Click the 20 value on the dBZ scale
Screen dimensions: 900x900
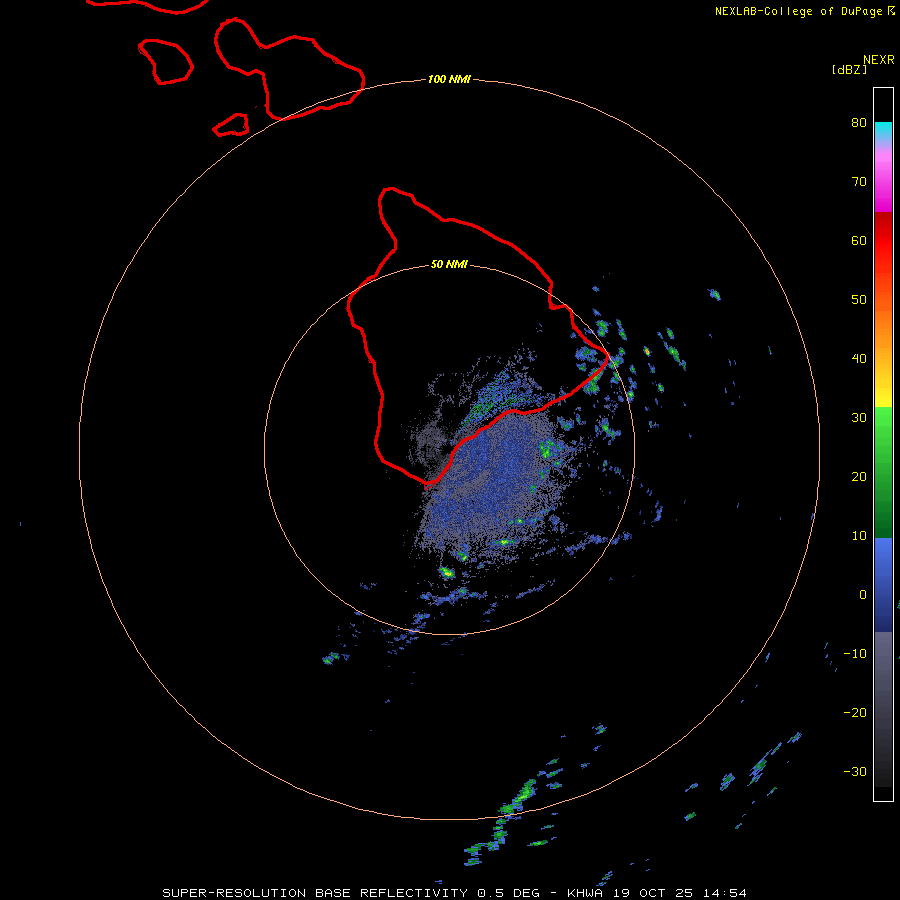point(859,477)
